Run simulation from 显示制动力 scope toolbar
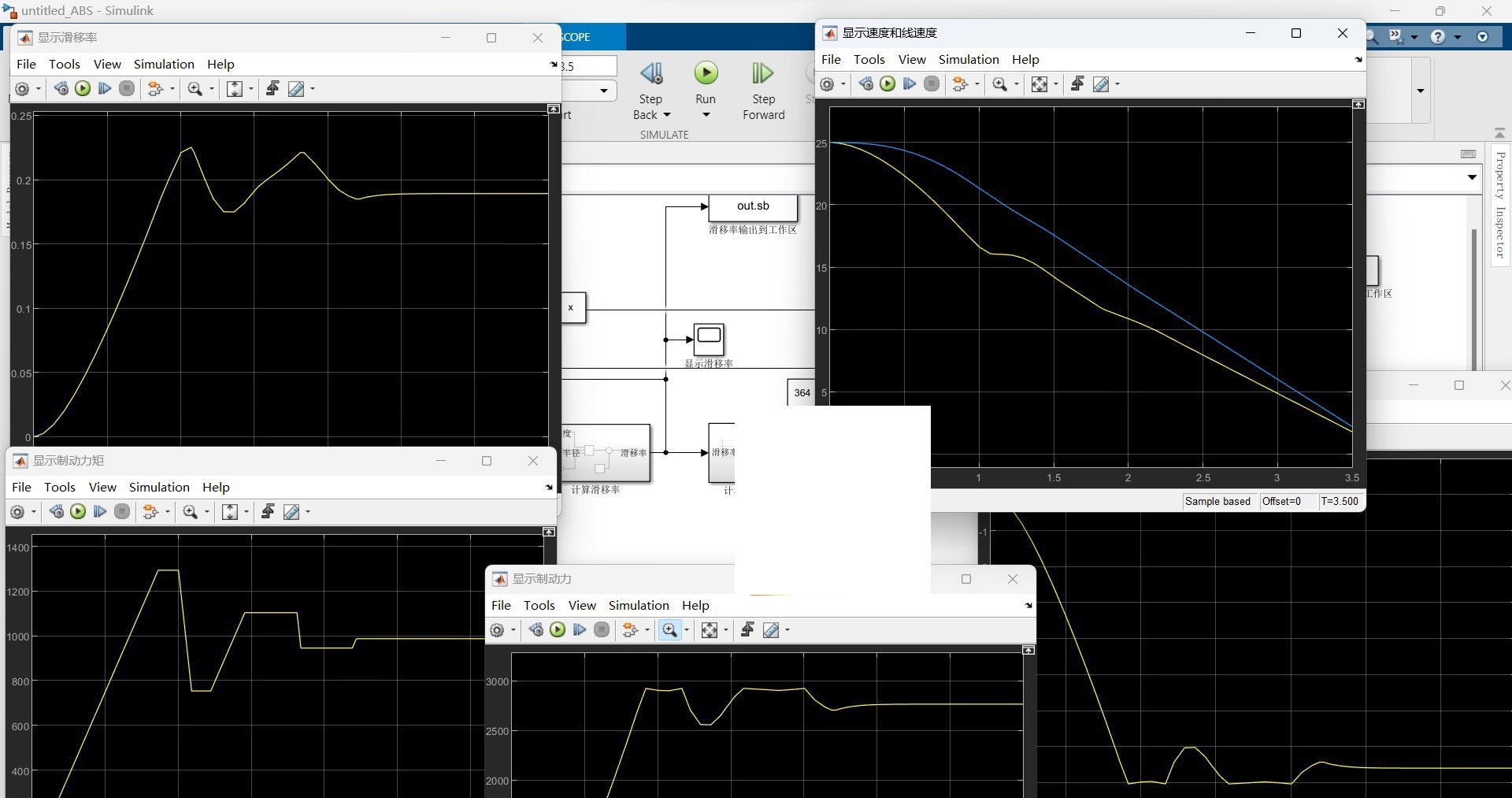Image resolution: width=1512 pixels, height=798 pixels. click(x=558, y=629)
